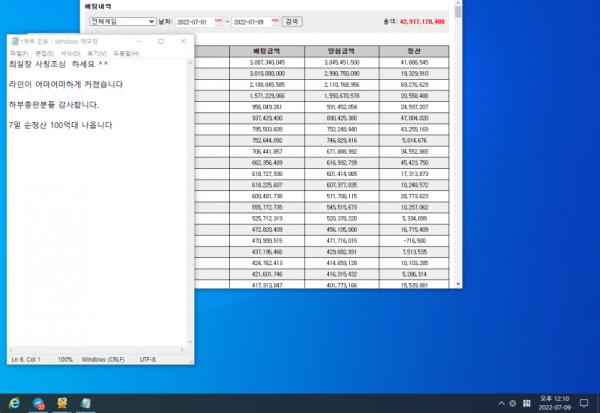Open Notepad's 서식 menu
Screen dimensions: 600x413
[x=70, y=52]
